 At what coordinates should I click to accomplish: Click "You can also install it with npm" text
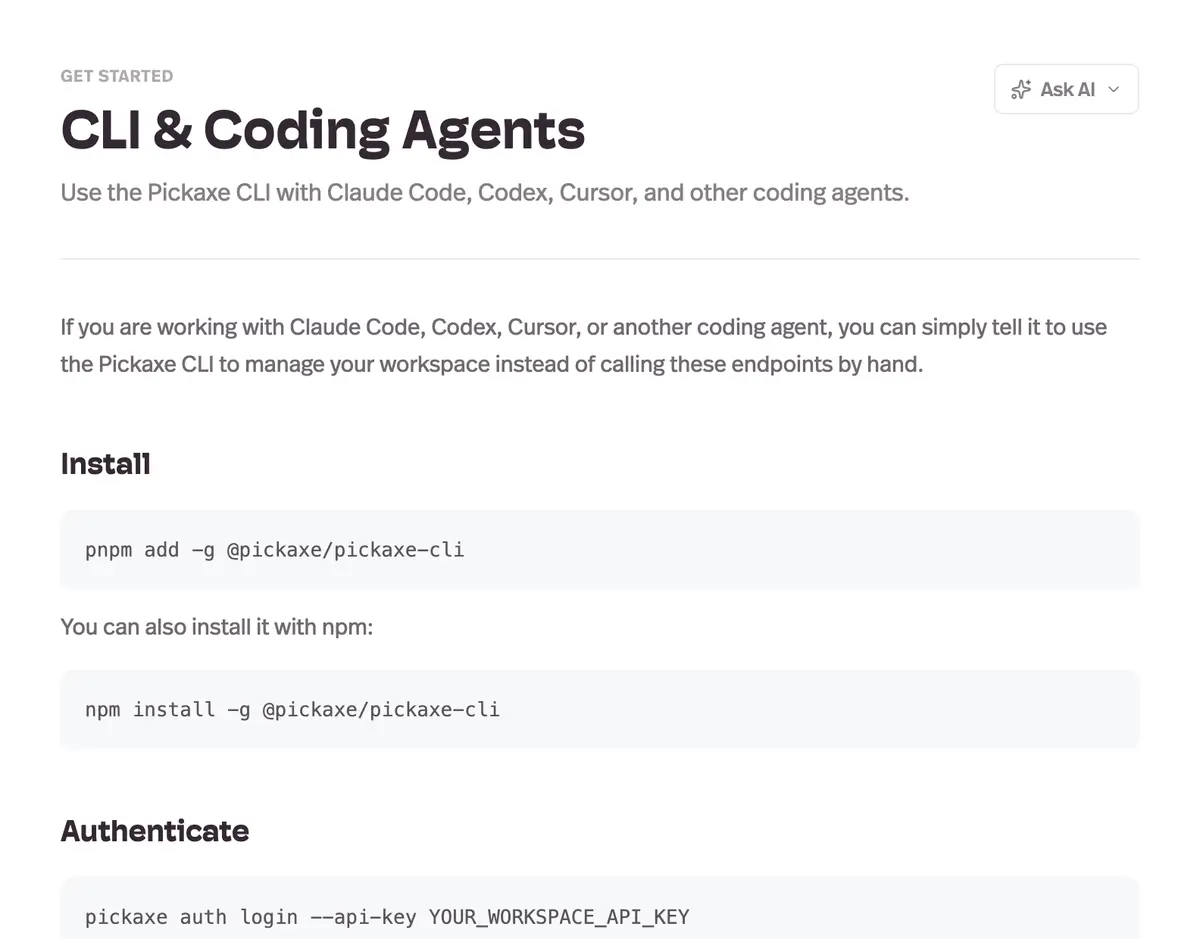pyautogui.click(x=217, y=627)
